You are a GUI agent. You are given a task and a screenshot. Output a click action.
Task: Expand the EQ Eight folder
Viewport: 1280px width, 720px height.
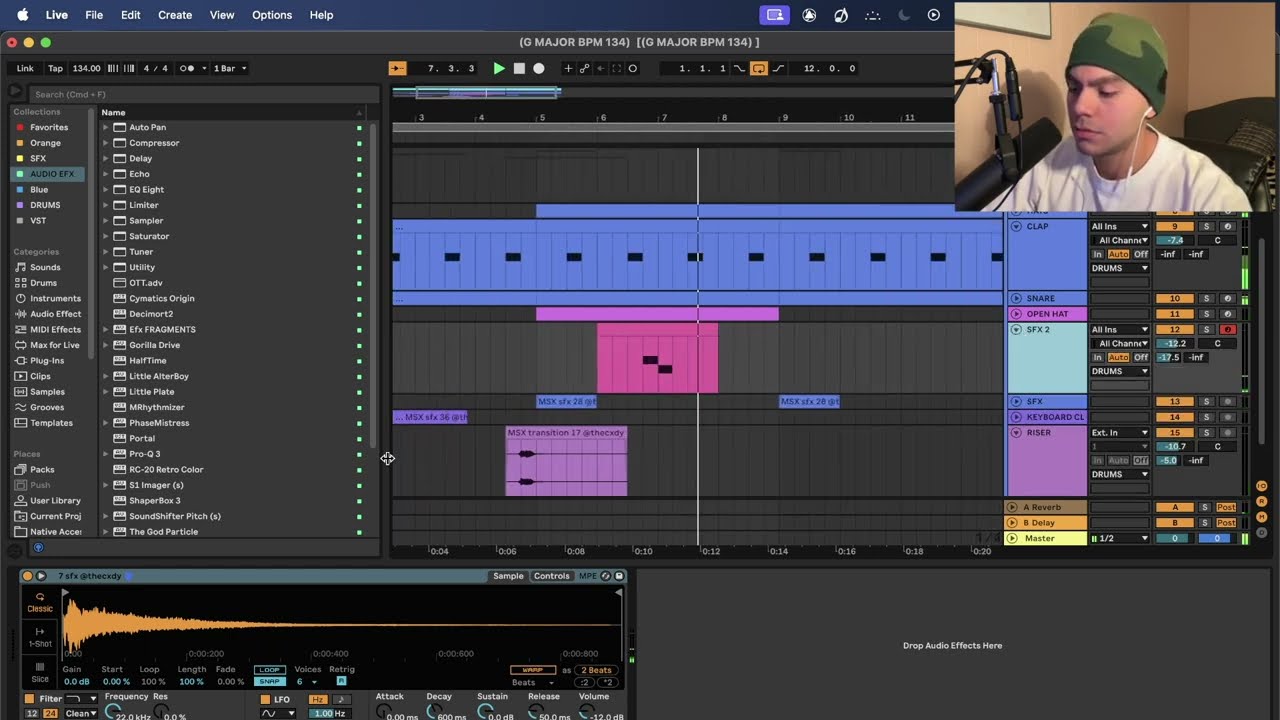pos(105,189)
